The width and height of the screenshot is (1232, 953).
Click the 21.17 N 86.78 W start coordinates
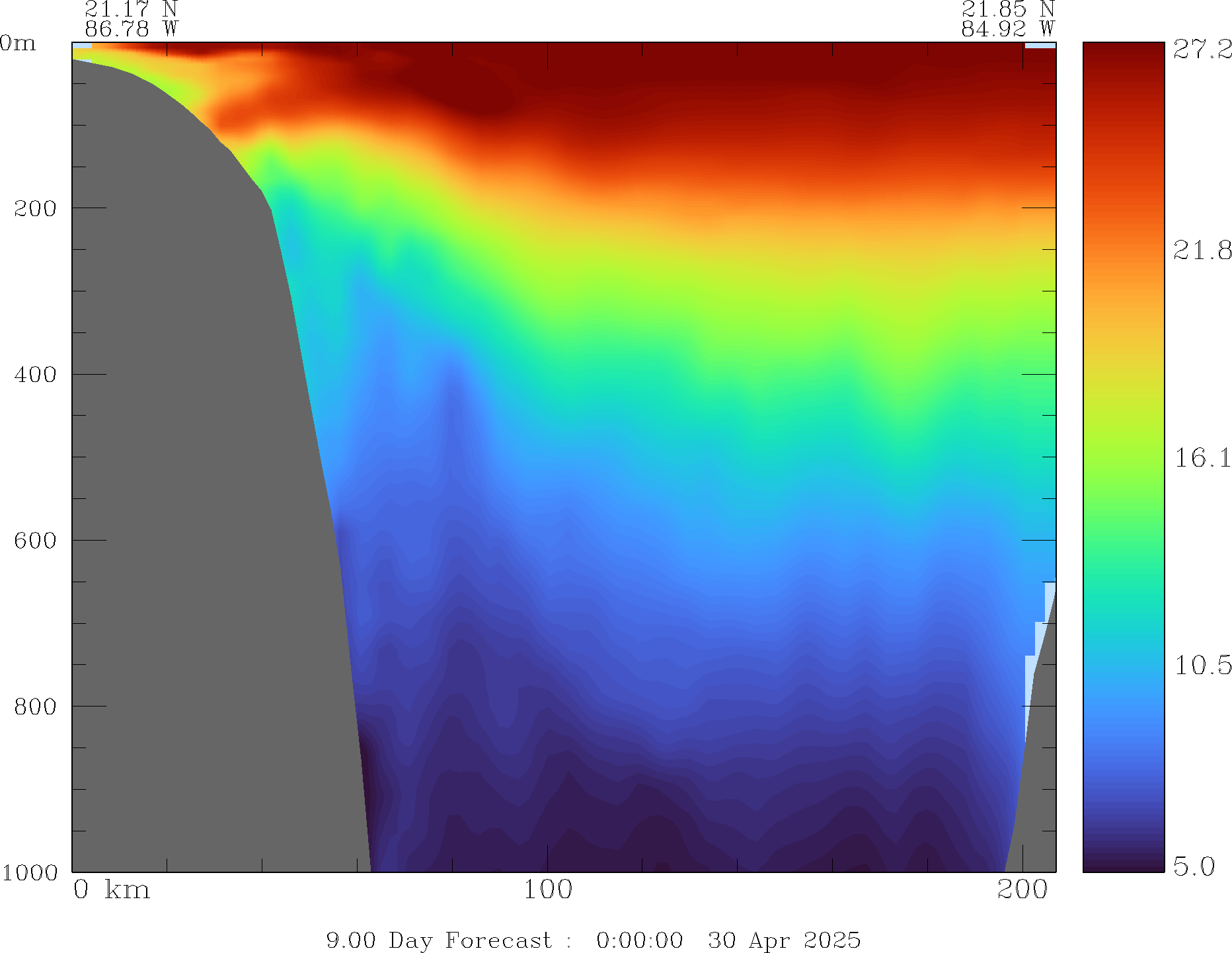pyautogui.click(x=132, y=19)
